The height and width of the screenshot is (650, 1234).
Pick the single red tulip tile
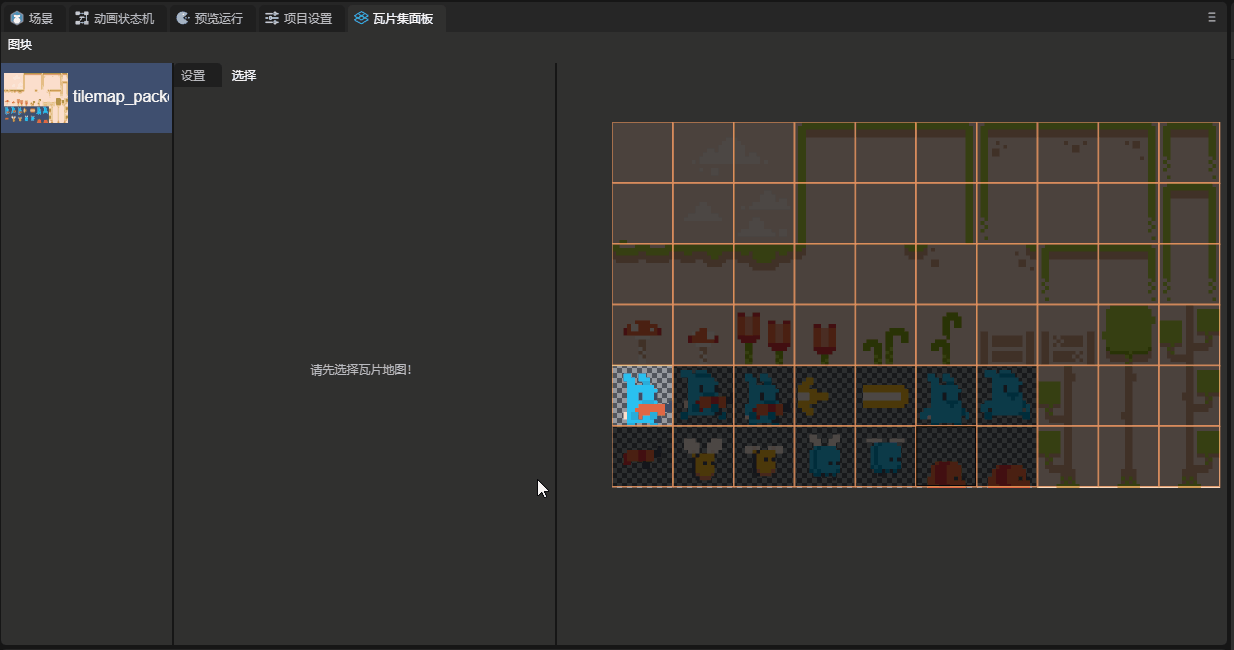pyautogui.click(x=824, y=335)
